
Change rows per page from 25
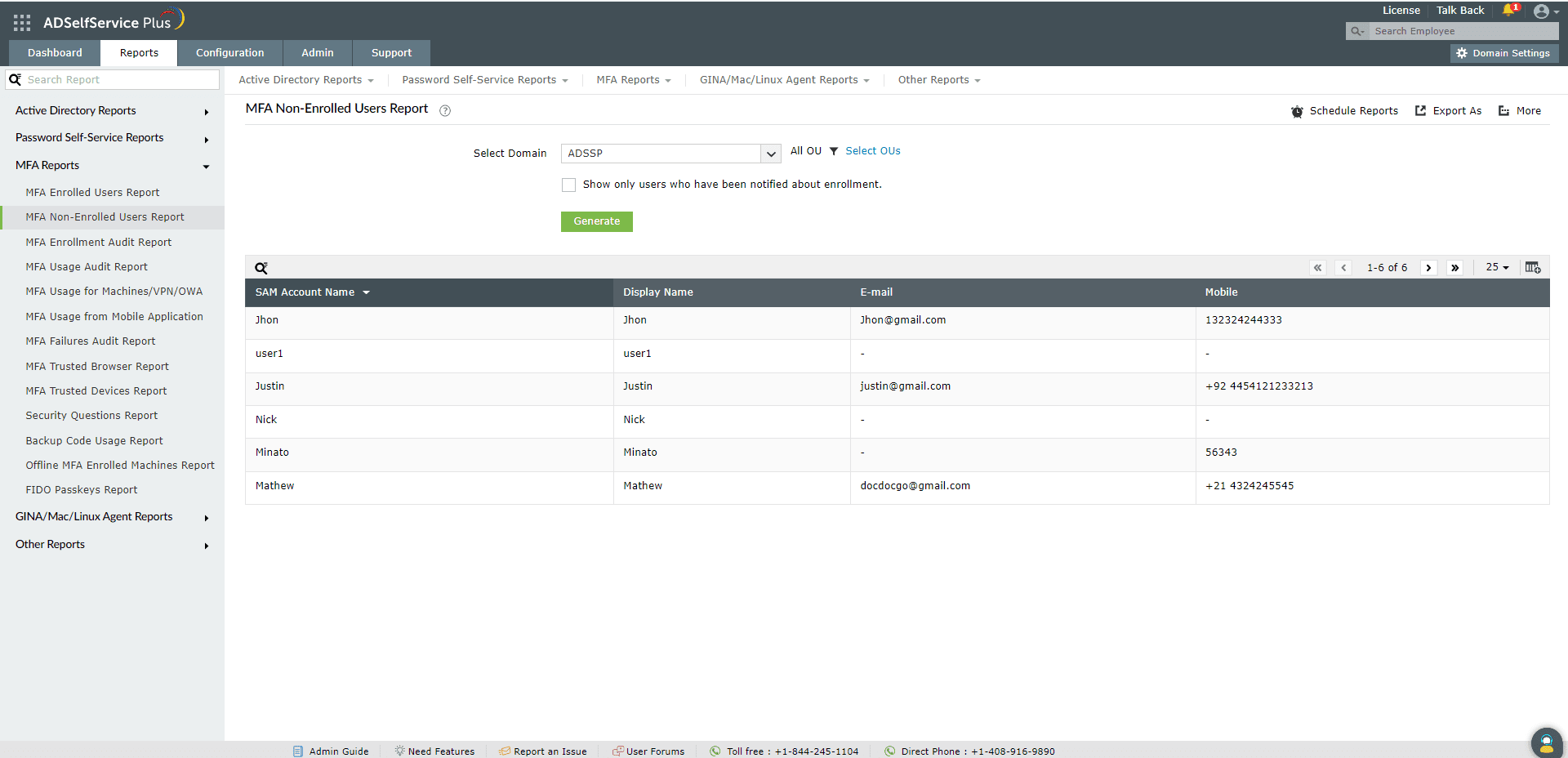[x=1497, y=268]
